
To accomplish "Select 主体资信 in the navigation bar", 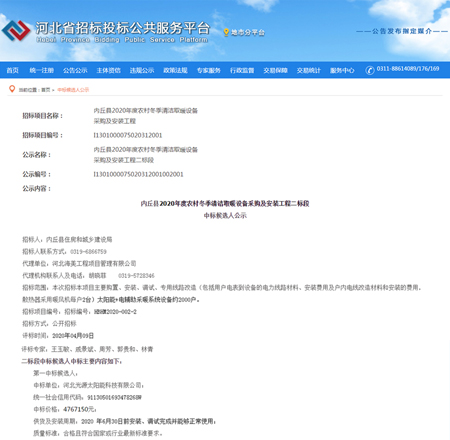I will click(x=108, y=70).
